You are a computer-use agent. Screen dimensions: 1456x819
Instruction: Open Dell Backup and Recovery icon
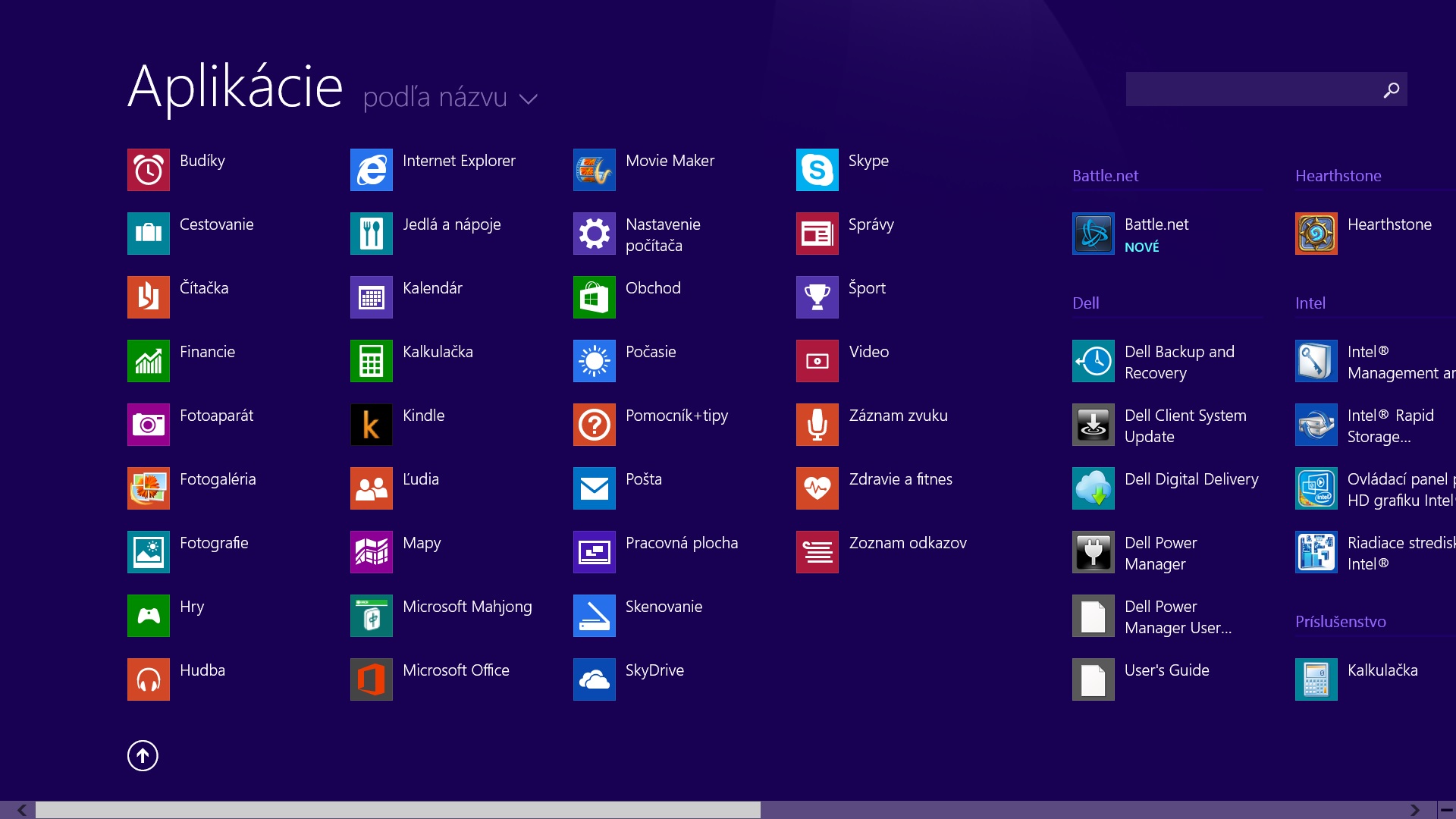[x=1094, y=361]
